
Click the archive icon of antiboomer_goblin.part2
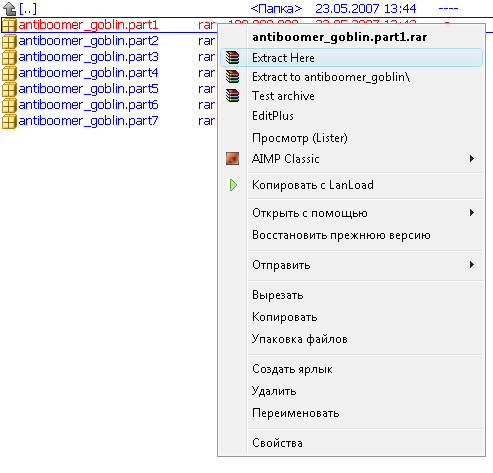[x=9, y=41]
